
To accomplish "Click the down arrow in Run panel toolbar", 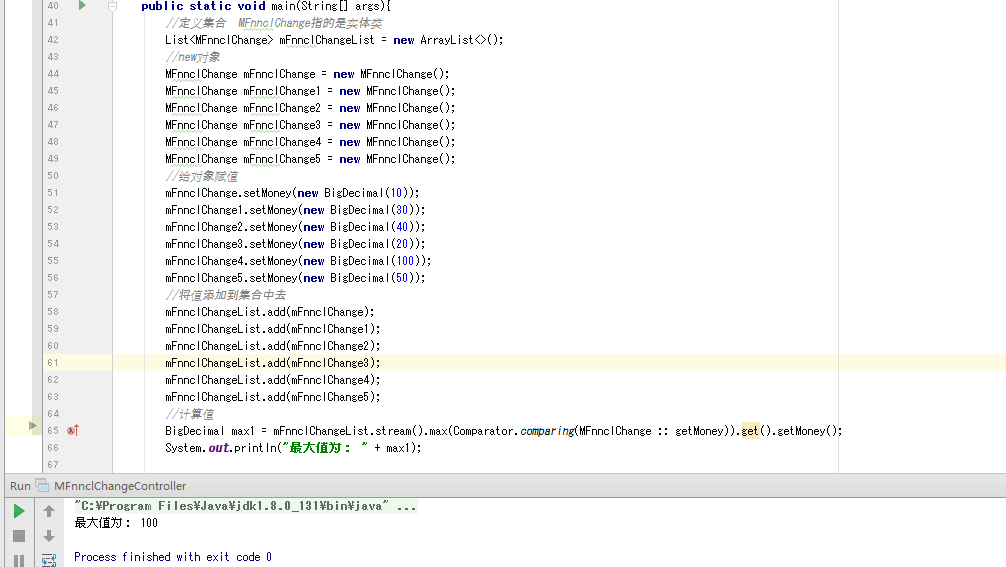I will click(x=49, y=536).
